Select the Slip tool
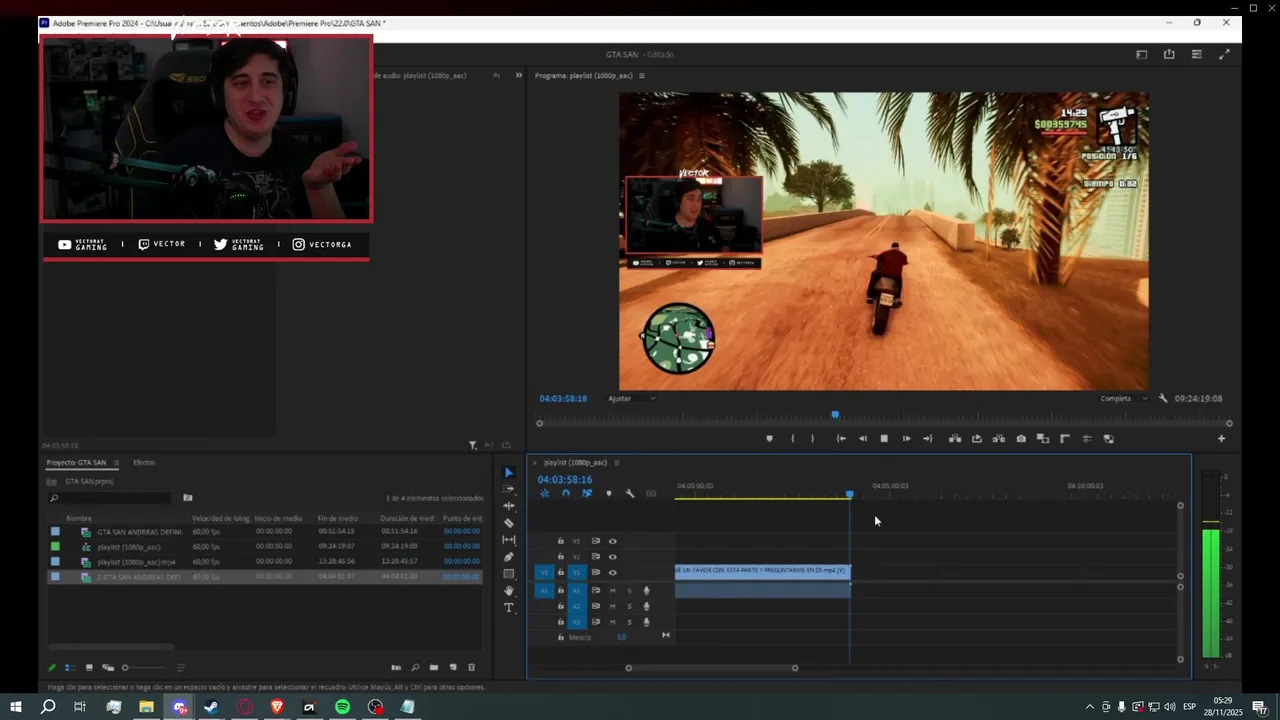 coord(509,540)
